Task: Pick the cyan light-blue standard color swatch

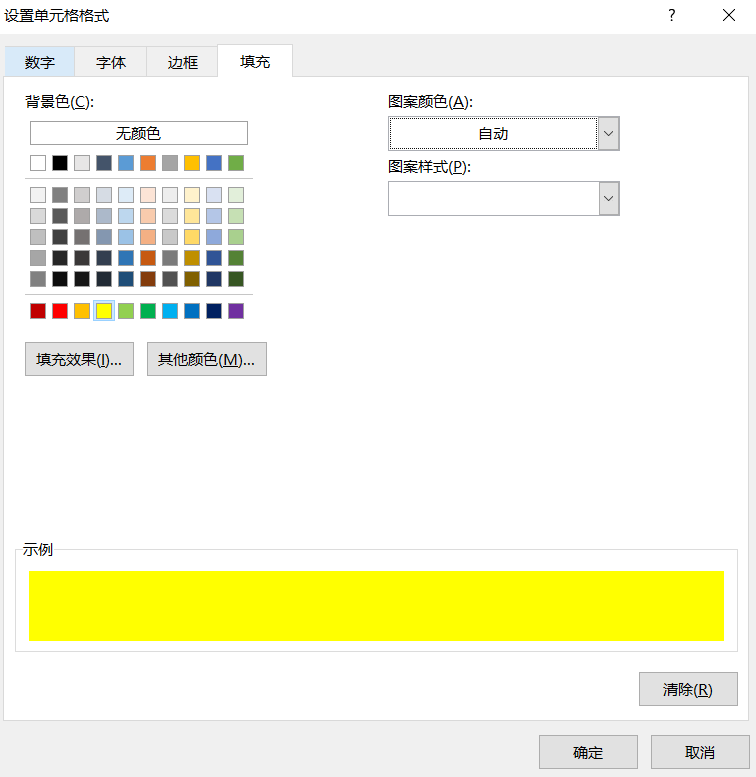Action: tap(170, 311)
